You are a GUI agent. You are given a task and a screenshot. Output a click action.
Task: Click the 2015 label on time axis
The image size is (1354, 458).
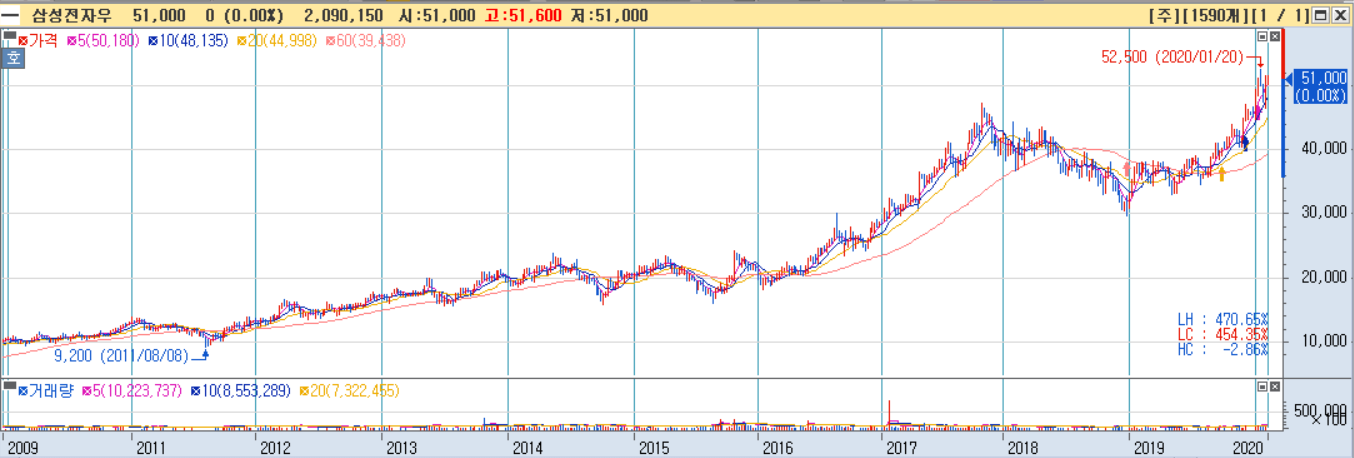[x=652, y=447]
